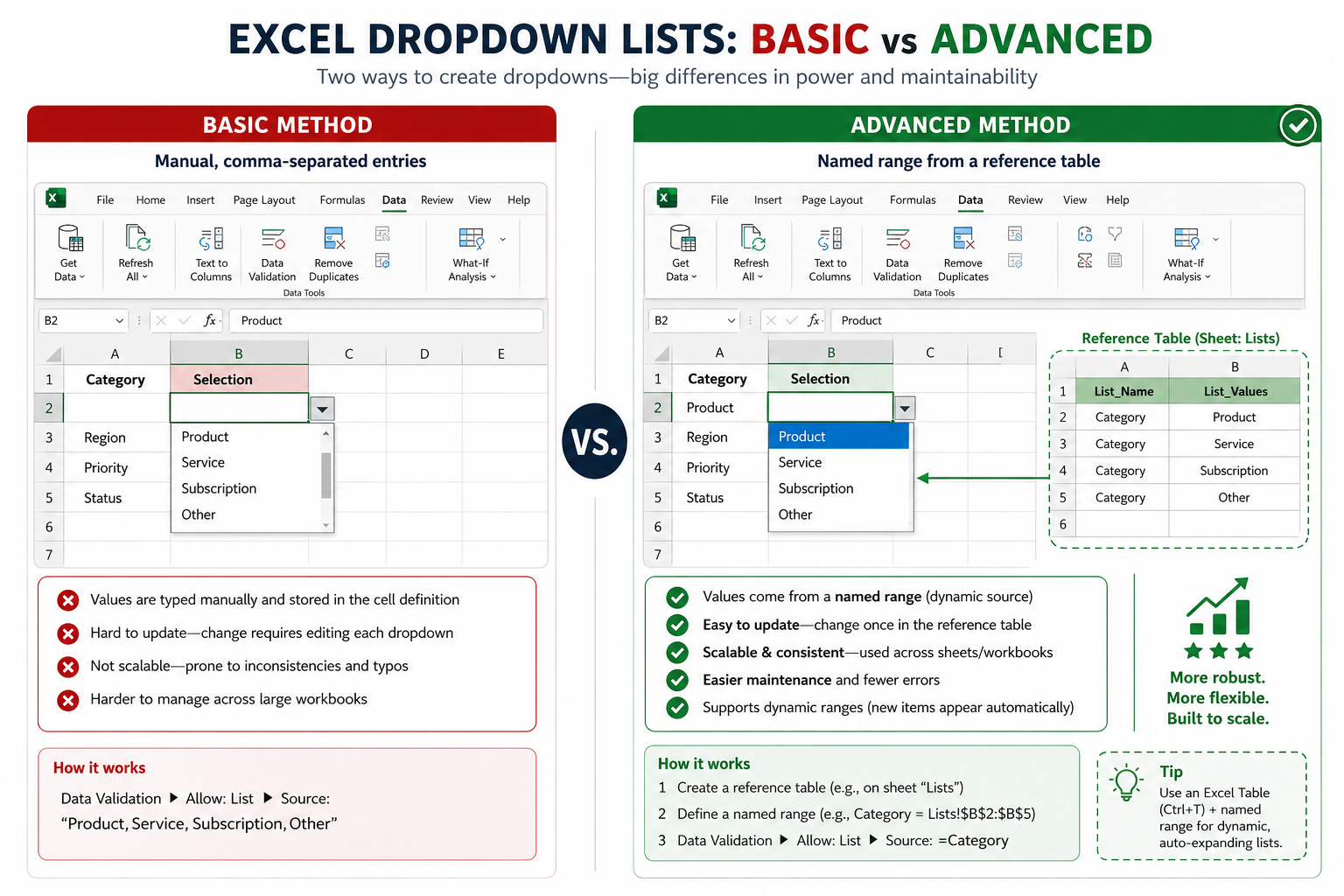Click scrollbar thumb in Basic Method dropdown list
The width and height of the screenshot is (1344, 896).
(x=326, y=475)
